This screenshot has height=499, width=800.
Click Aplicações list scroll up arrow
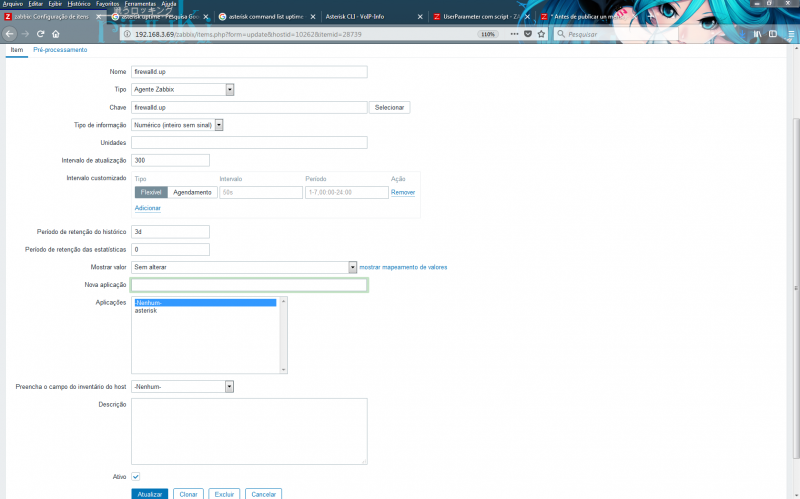tap(284, 301)
